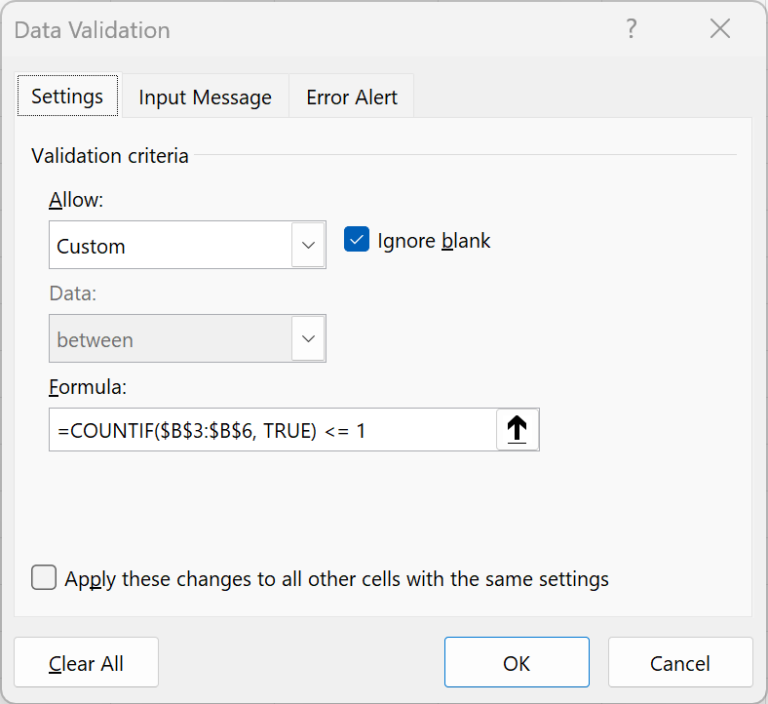
Task: Enable the Apply these changes checkbox
Action: [x=44, y=578]
